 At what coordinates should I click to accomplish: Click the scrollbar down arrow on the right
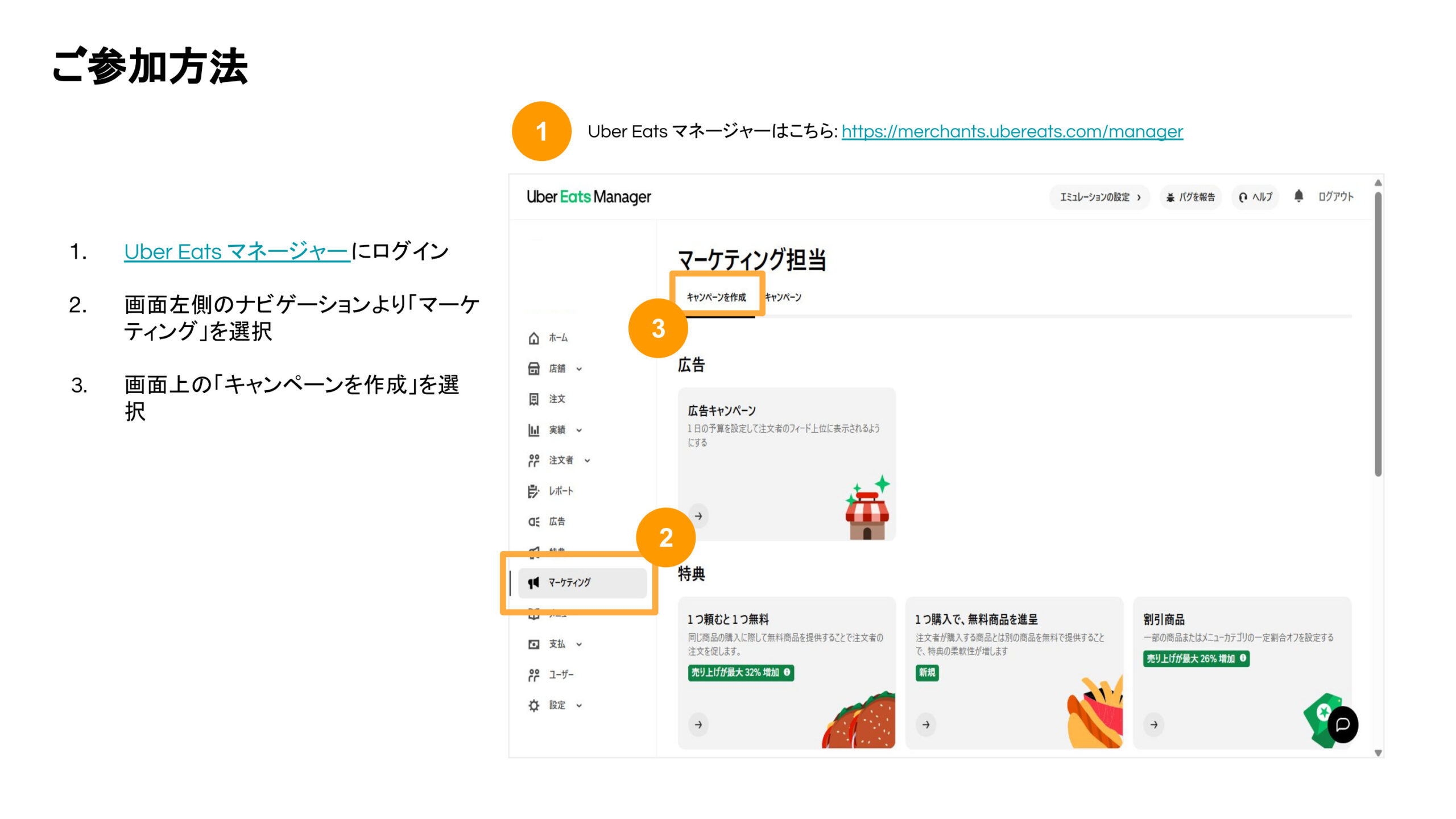click(x=1378, y=753)
